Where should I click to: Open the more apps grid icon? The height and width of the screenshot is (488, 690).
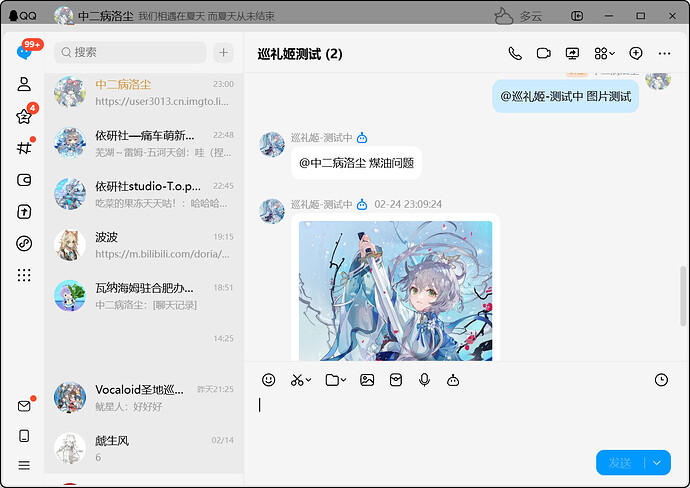click(24, 275)
